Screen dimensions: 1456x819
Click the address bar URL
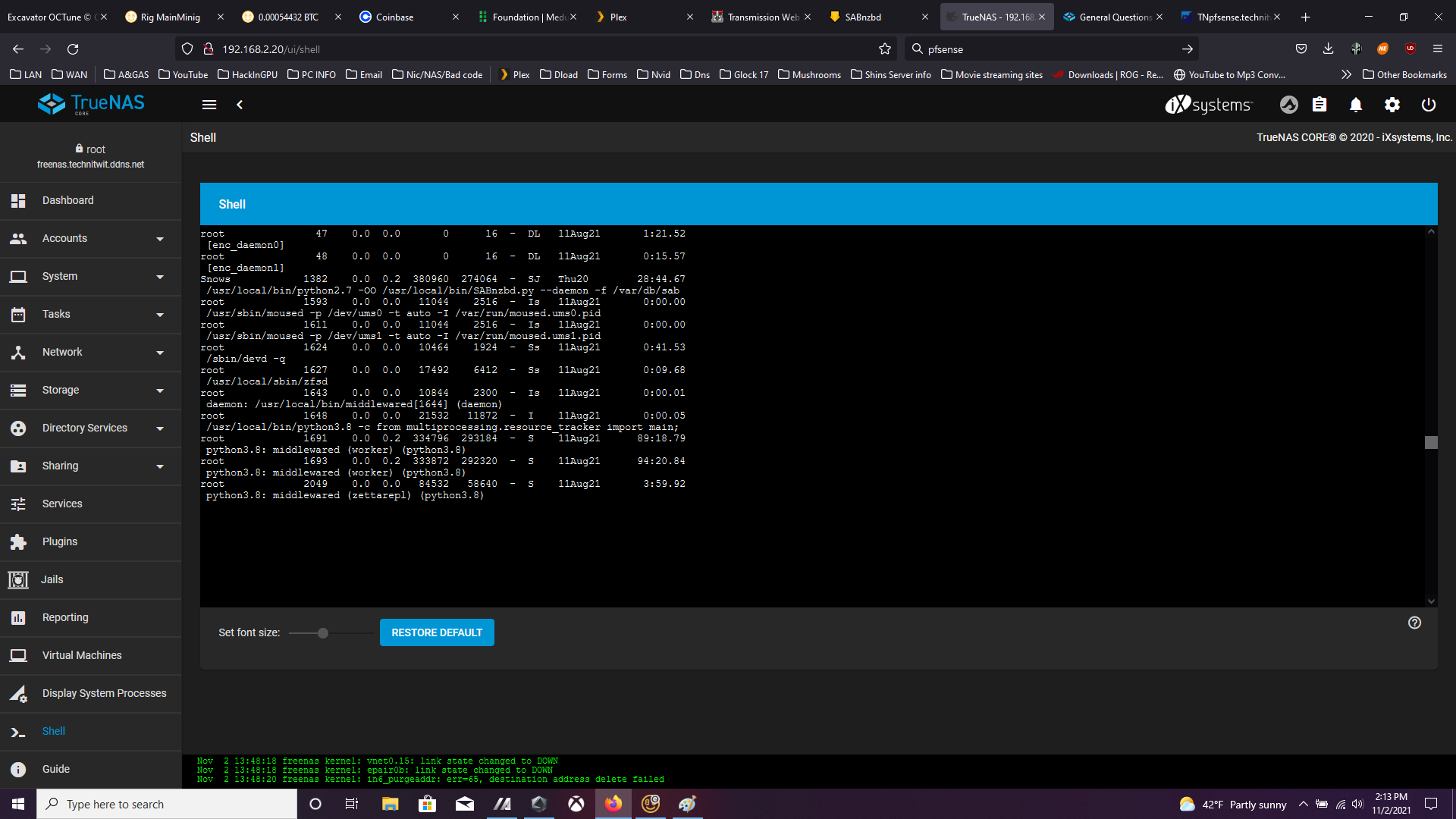tap(271, 49)
